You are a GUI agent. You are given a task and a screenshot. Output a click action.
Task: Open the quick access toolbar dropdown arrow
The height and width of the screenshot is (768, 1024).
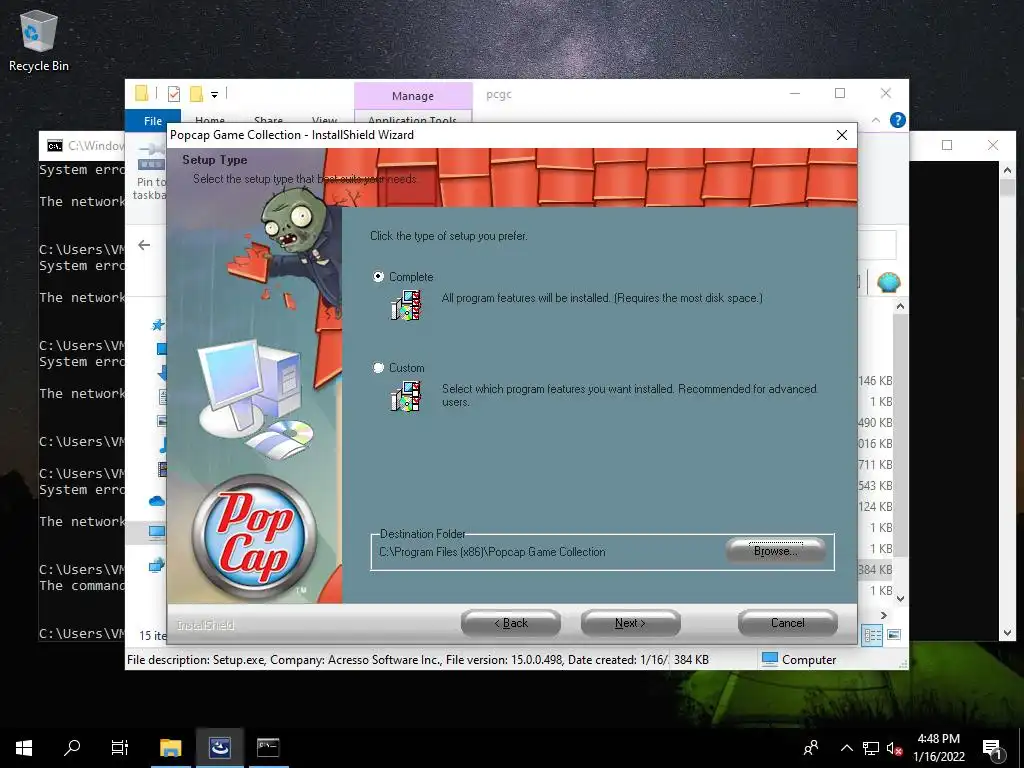[214, 95]
